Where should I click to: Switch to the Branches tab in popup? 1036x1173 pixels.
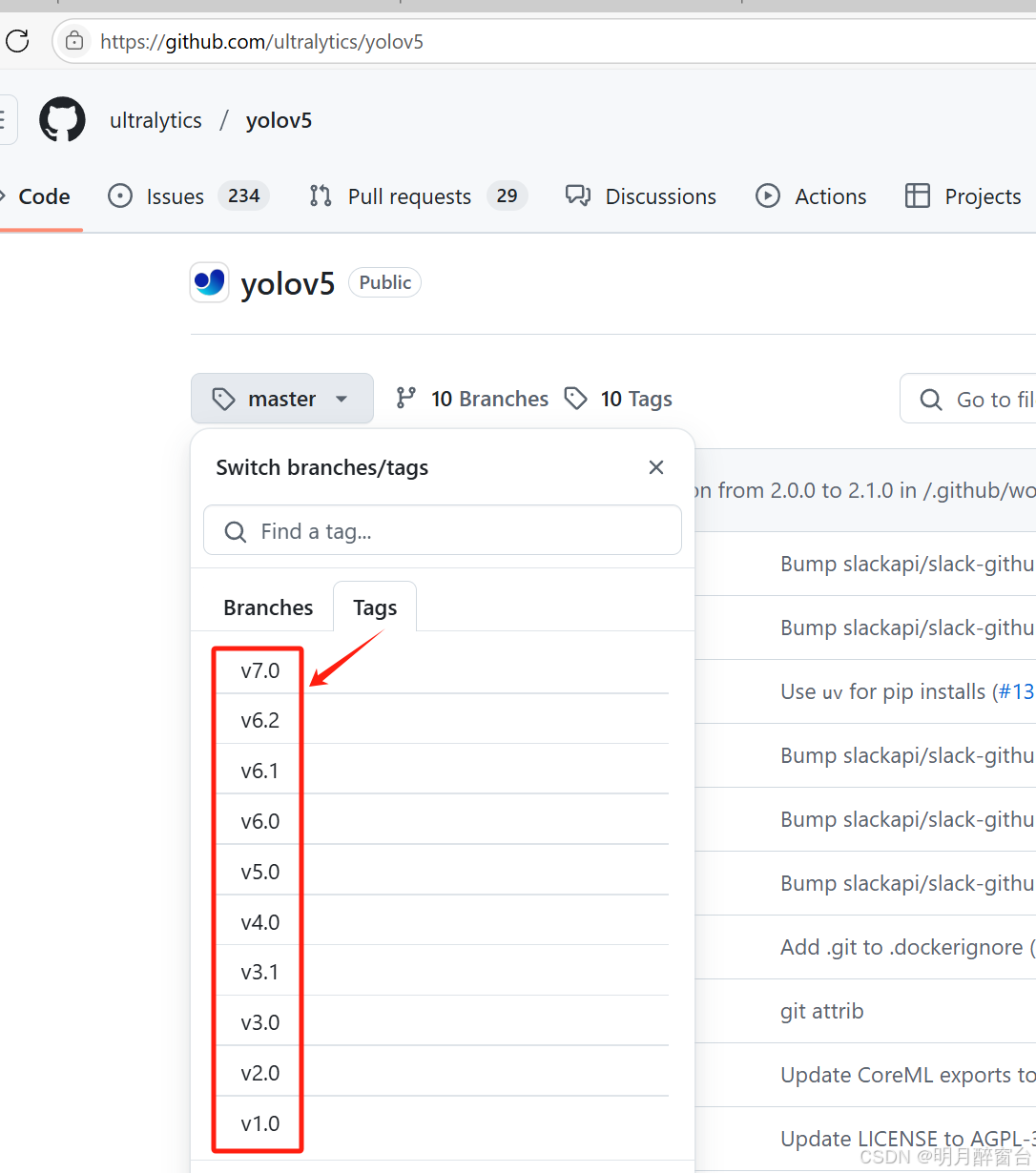tap(268, 607)
